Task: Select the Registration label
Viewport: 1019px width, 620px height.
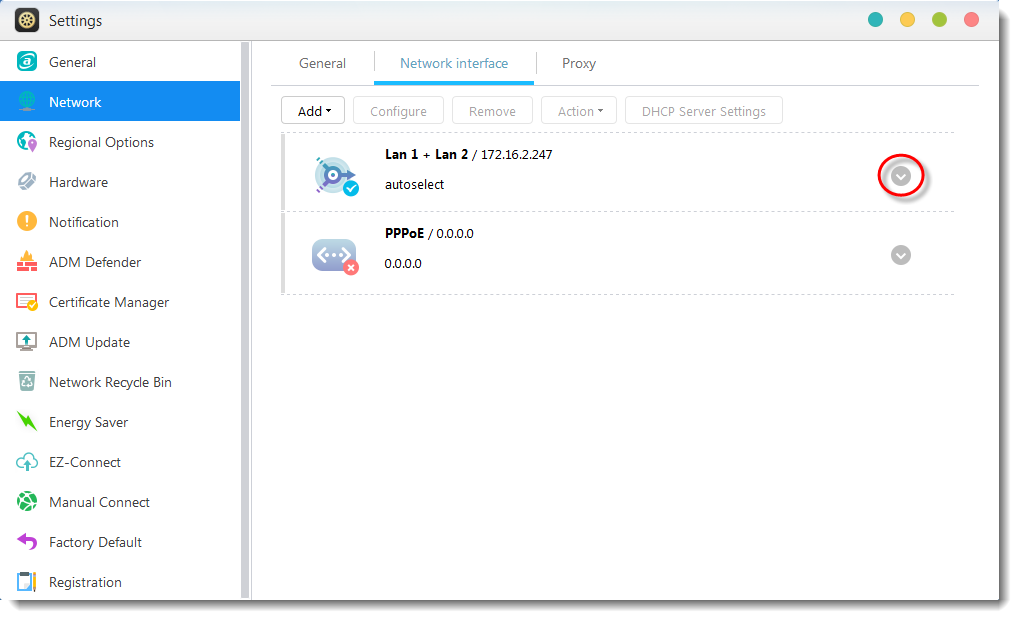Action: [85, 582]
